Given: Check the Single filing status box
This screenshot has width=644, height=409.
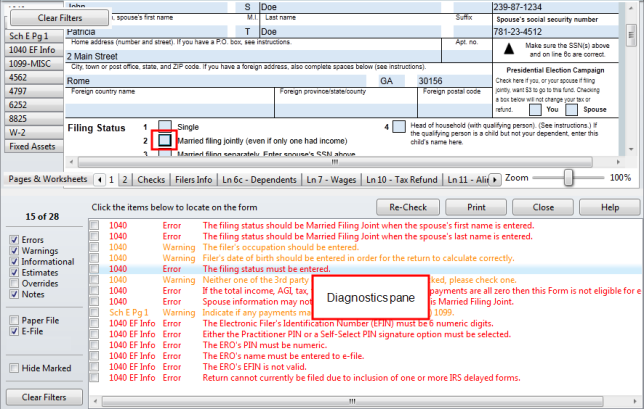Looking at the screenshot, I should pyautogui.click(x=165, y=125).
